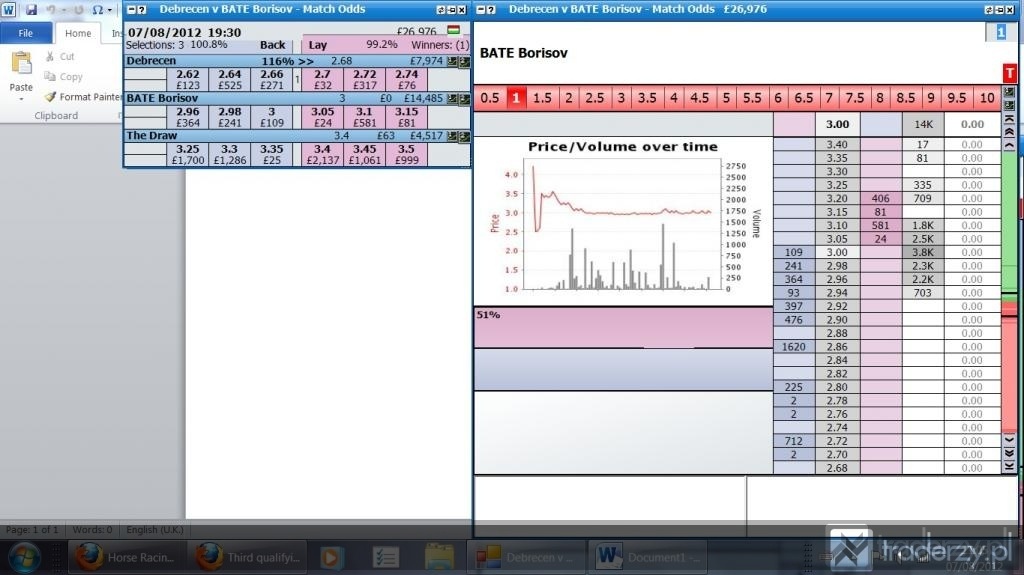Open the quick access toolbar dropdown arrow
Image resolution: width=1024 pixels, height=575 pixels.
110,10
